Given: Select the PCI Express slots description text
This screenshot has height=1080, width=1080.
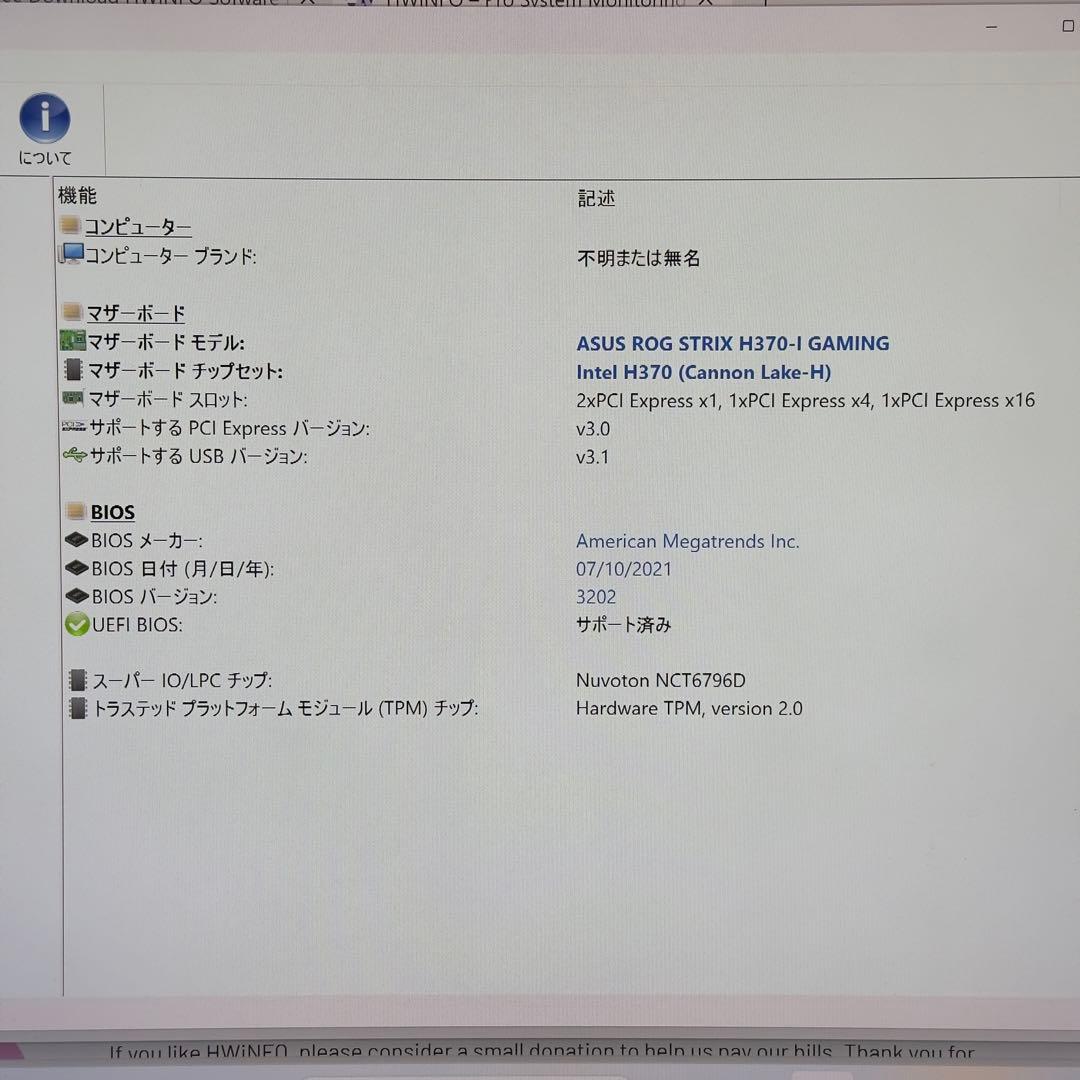Looking at the screenshot, I should (805, 400).
